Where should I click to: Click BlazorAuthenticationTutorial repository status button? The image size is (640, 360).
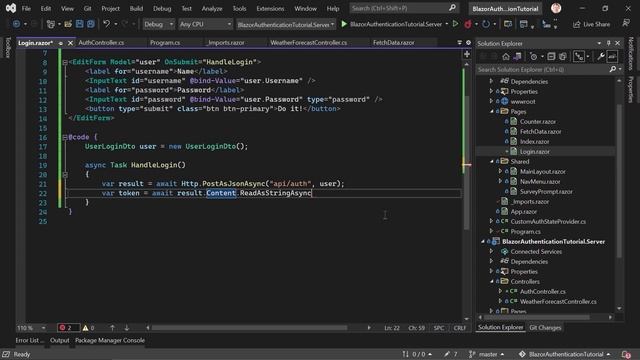[x=565, y=354]
